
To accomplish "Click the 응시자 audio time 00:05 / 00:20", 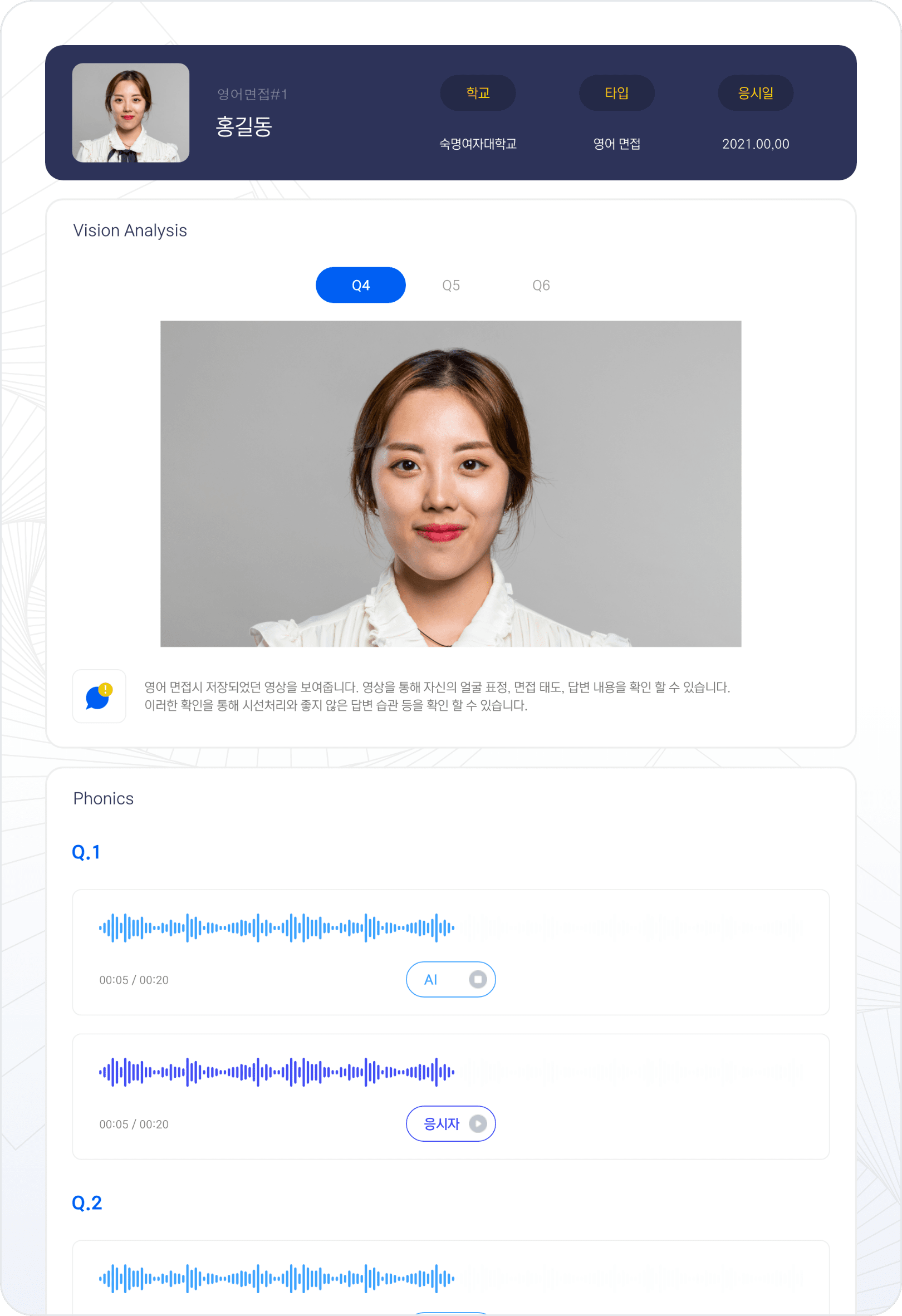I will (x=134, y=1124).
